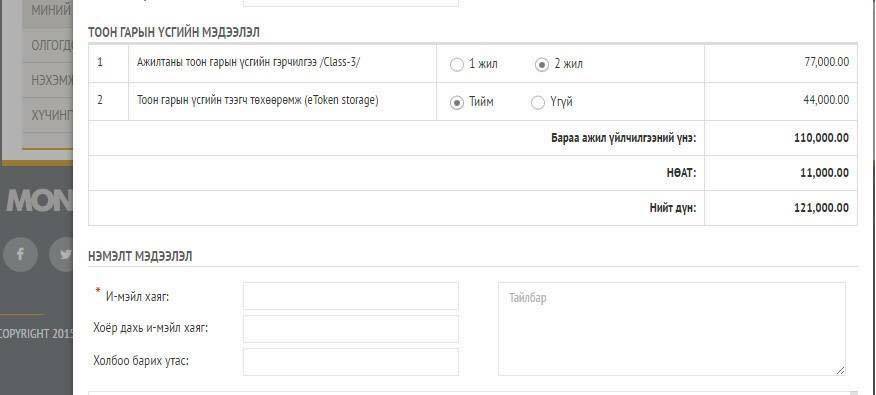Click Тоон гарын үсгийн тээгч төхөөрөмж row text
The width and height of the screenshot is (876, 395).
(x=258, y=100)
